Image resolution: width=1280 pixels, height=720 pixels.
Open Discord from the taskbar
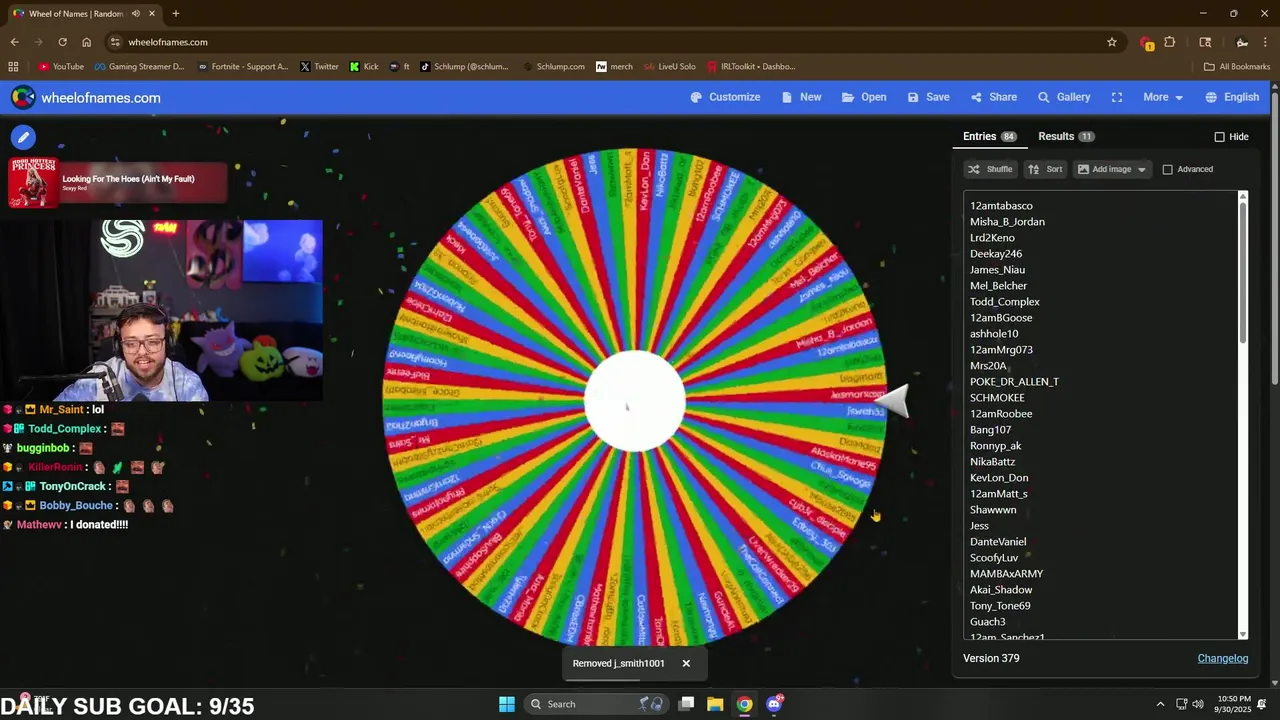pyautogui.click(x=774, y=704)
